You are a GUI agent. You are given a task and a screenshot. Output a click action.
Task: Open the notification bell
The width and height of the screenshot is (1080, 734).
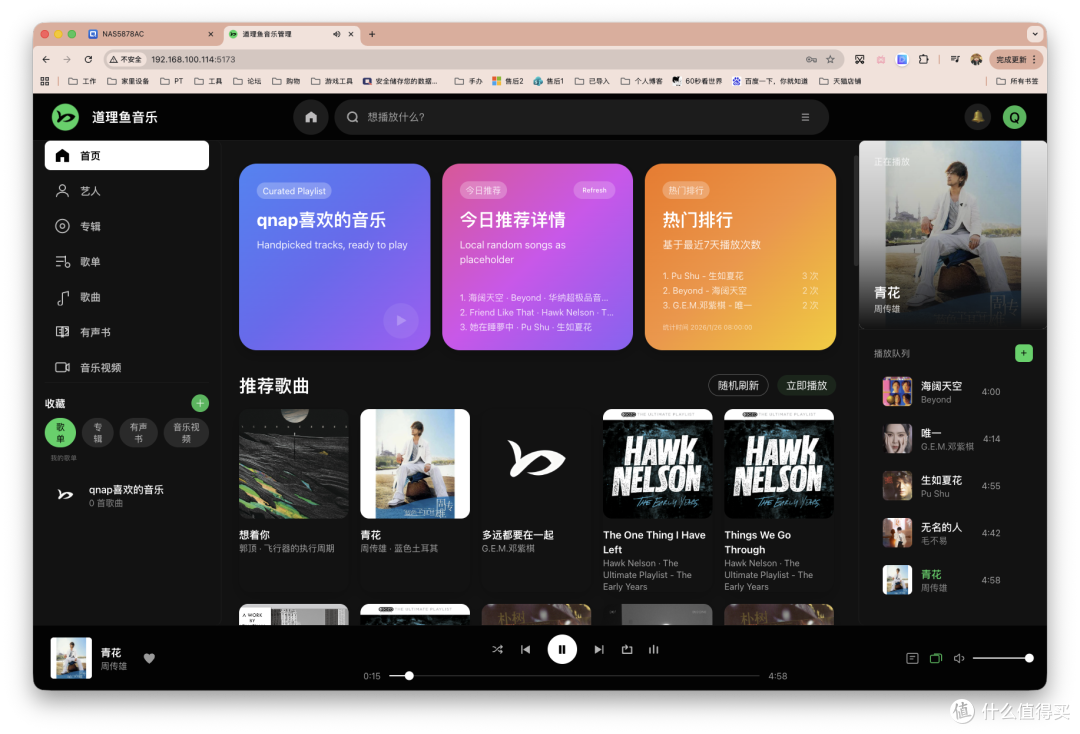(977, 117)
